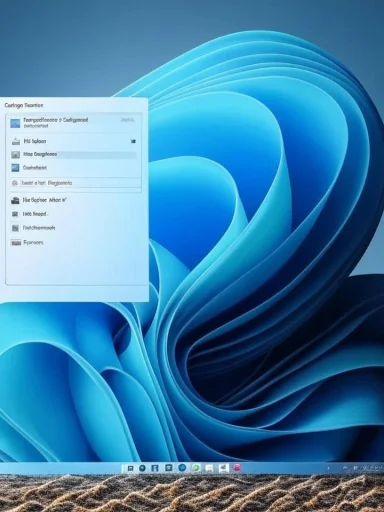Image resolution: width=384 pixels, height=512 pixels.
Task: Click the magnifier icon in the panel search row
Action: [15, 183]
